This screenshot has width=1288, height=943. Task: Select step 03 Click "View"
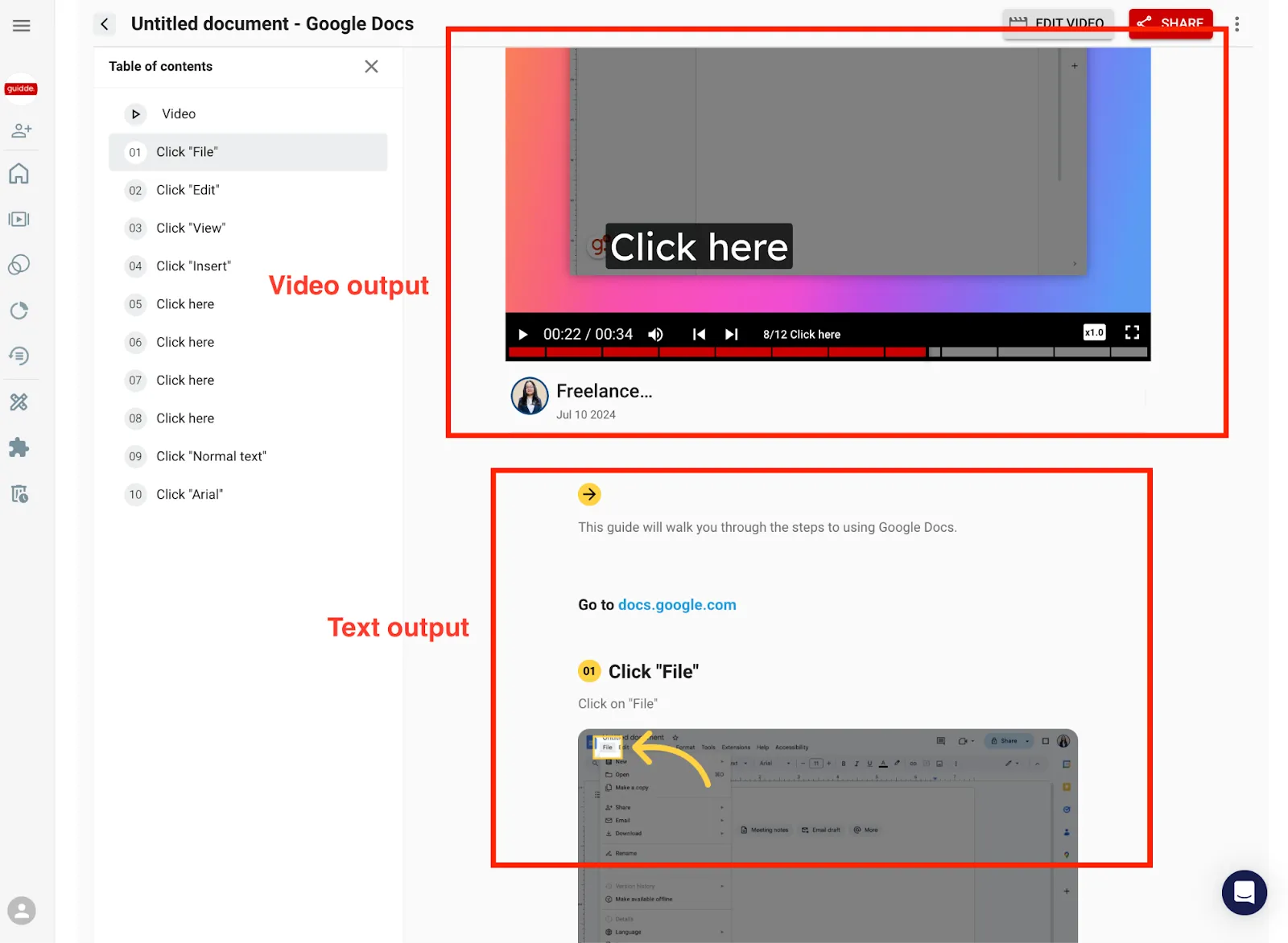pos(248,228)
